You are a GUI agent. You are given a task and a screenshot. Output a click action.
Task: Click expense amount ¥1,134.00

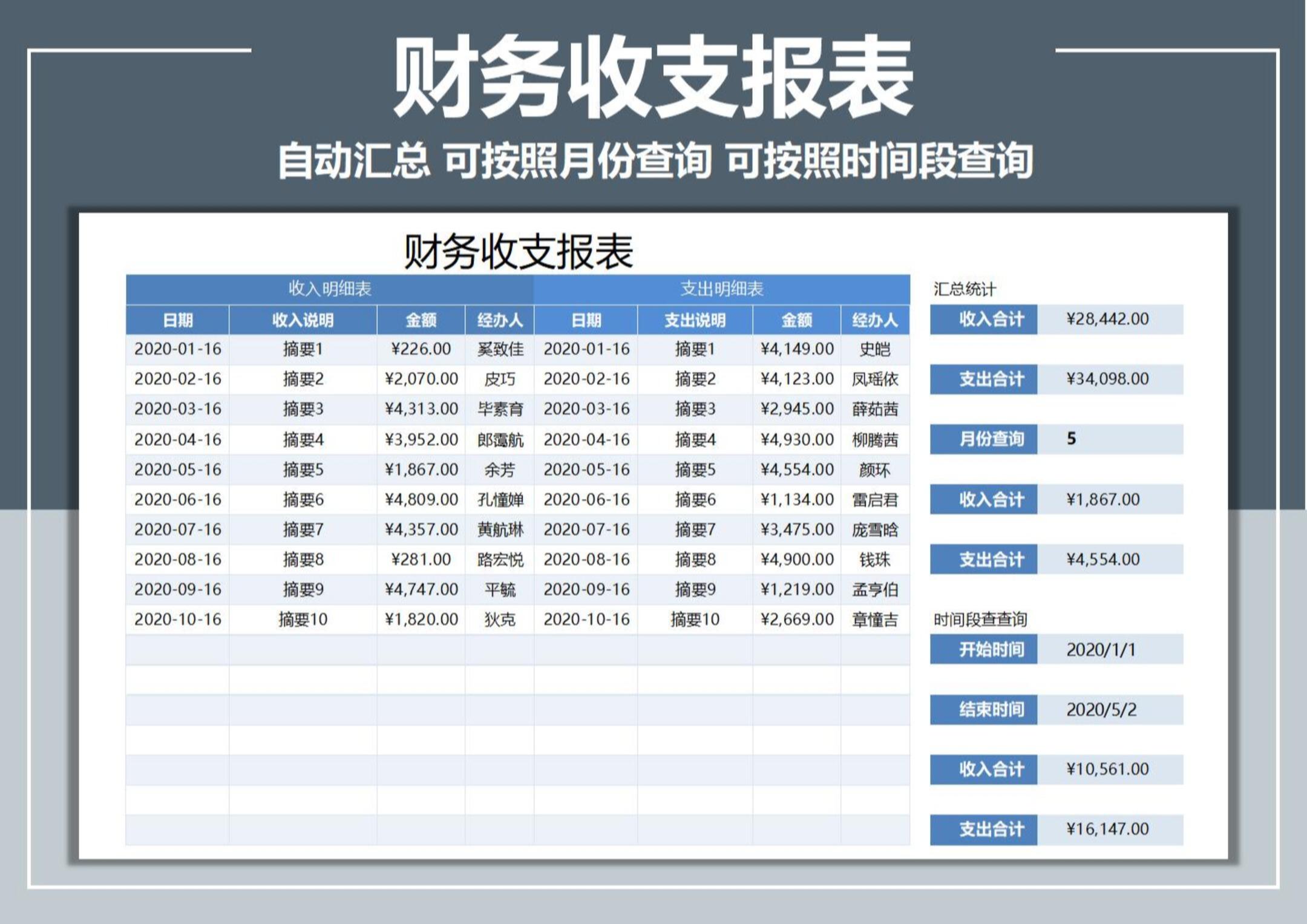pos(797,499)
